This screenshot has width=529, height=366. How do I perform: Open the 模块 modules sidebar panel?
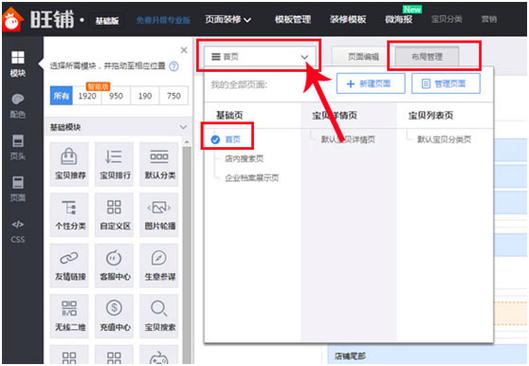click(x=18, y=64)
